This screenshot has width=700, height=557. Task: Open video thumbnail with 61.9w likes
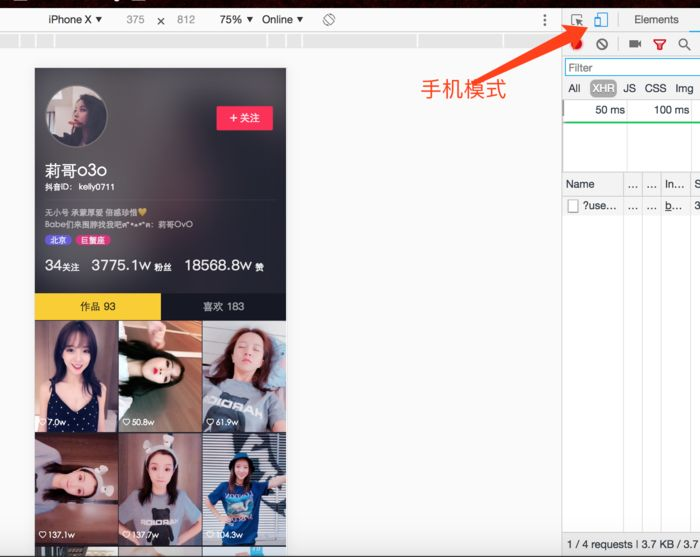coord(244,376)
